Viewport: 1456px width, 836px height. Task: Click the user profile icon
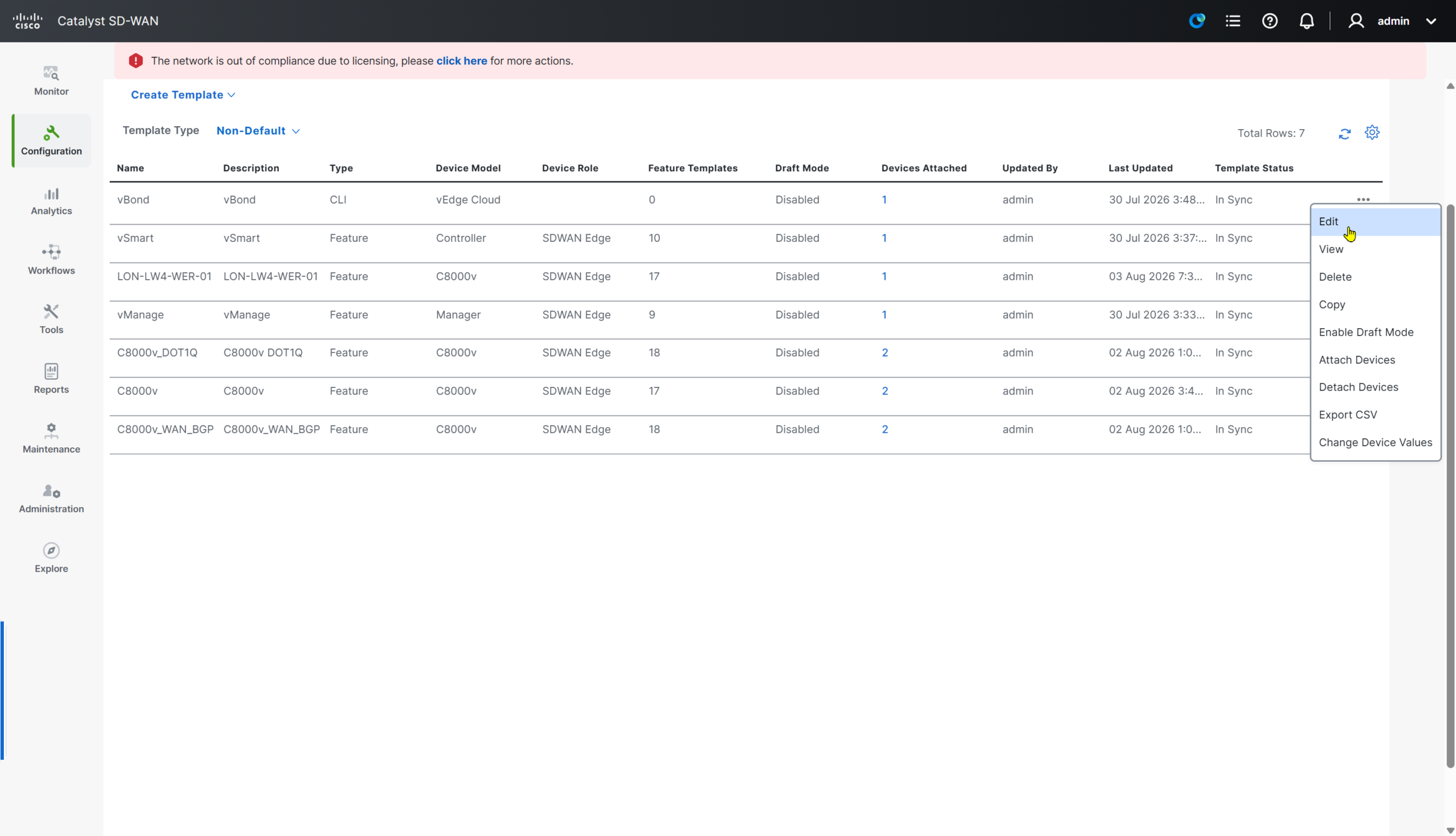1356,21
